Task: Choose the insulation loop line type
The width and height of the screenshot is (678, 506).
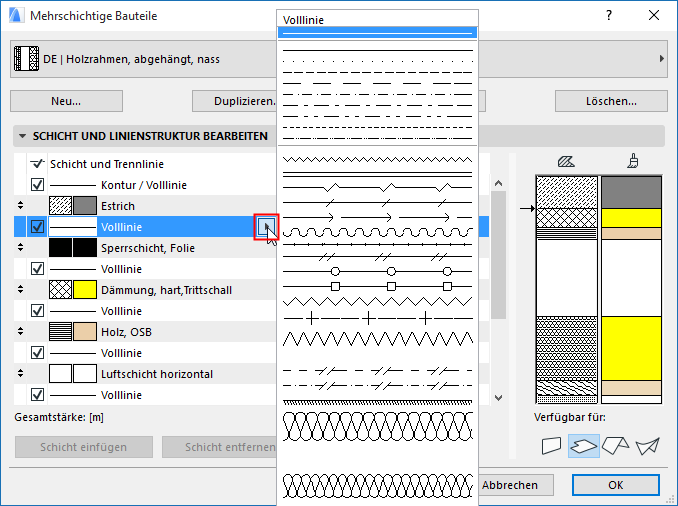Action: (x=377, y=426)
